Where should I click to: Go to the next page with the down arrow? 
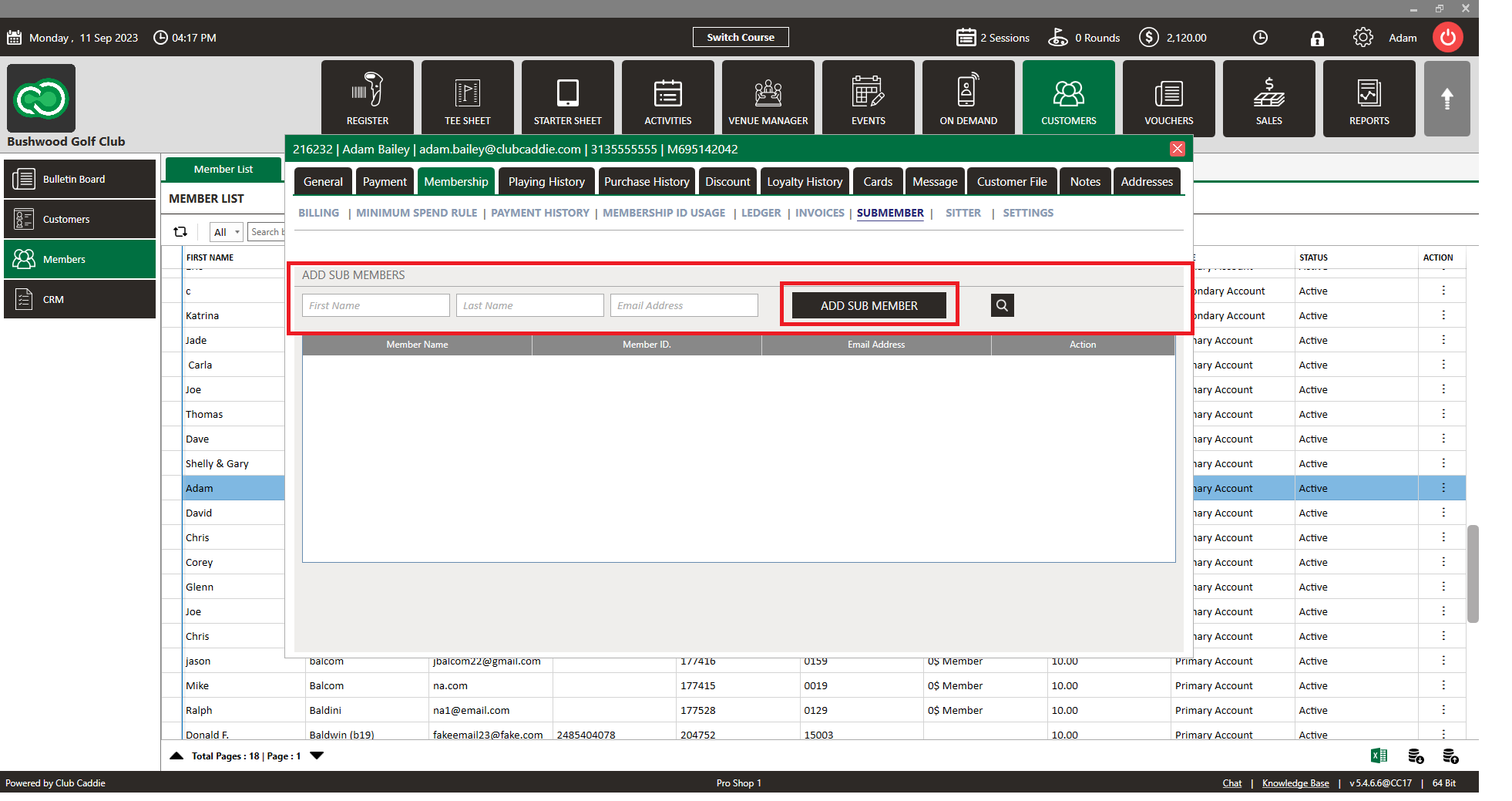click(317, 756)
